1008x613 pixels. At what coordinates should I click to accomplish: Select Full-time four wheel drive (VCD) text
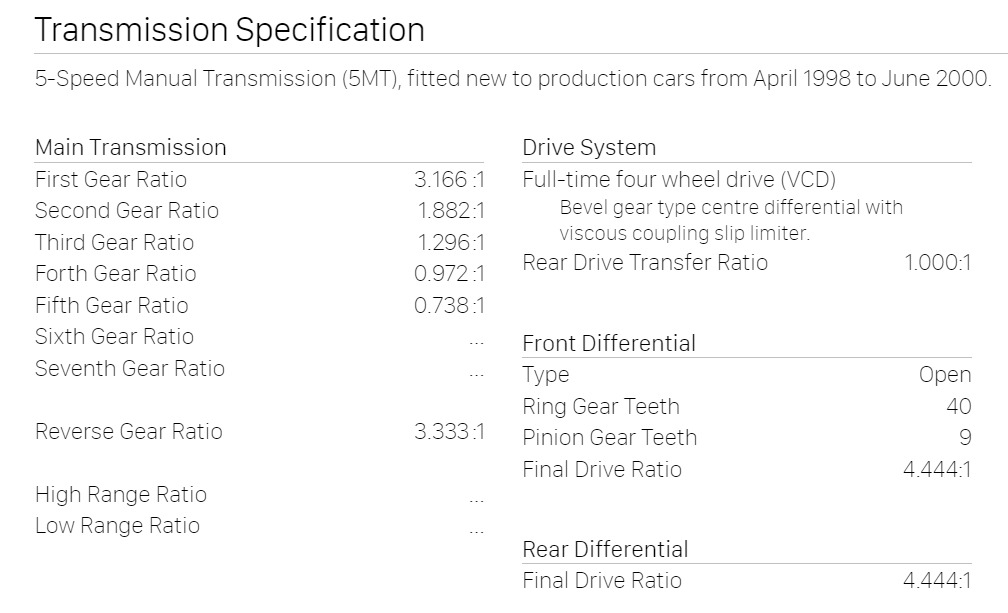679,179
